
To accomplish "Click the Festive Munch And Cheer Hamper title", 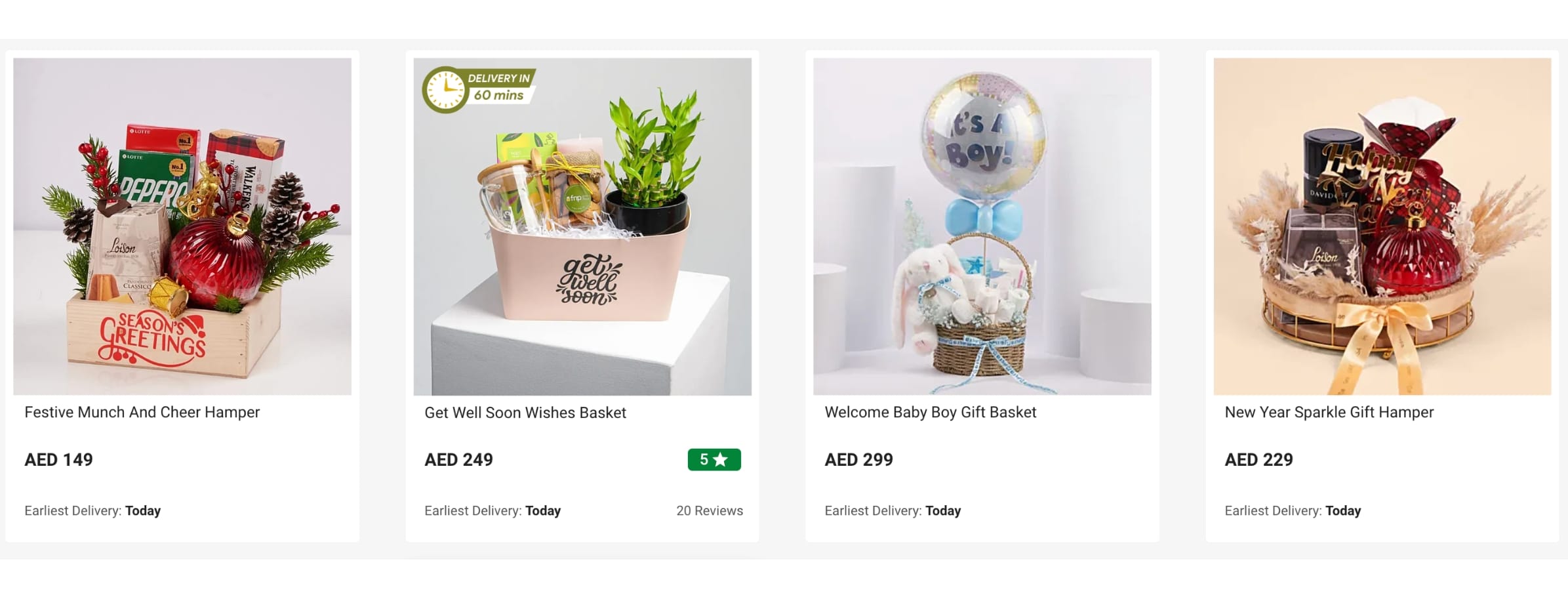I will coord(142,412).
